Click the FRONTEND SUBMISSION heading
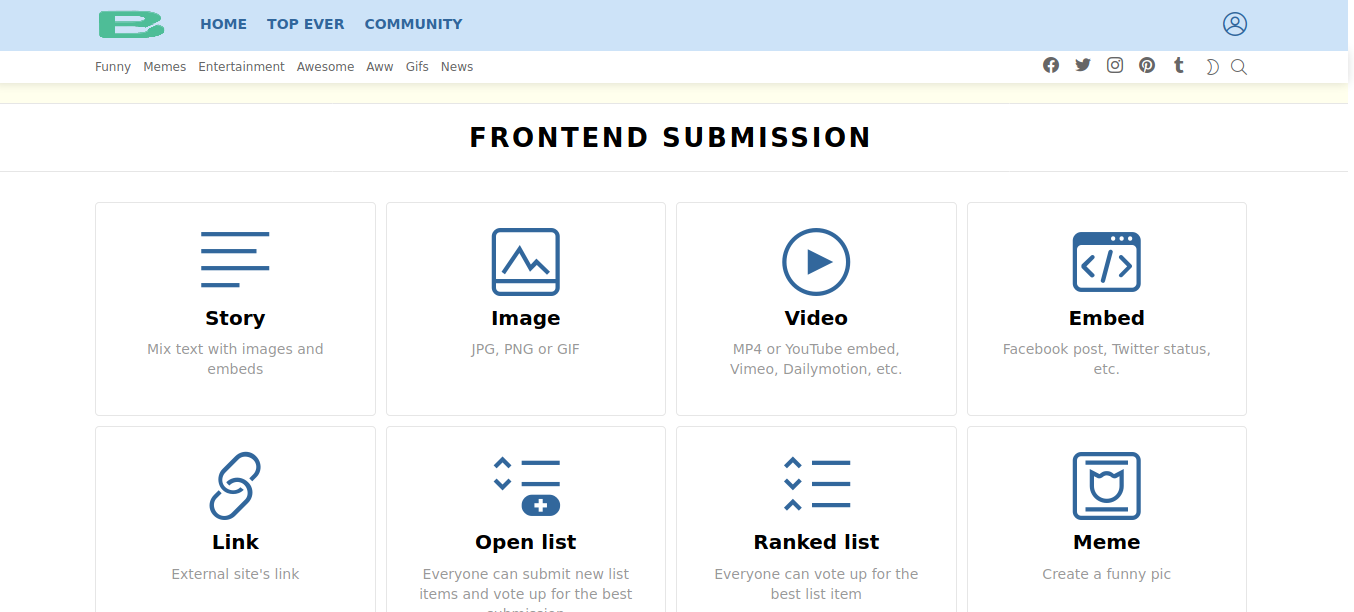The height and width of the screenshot is (612, 1354). click(671, 138)
